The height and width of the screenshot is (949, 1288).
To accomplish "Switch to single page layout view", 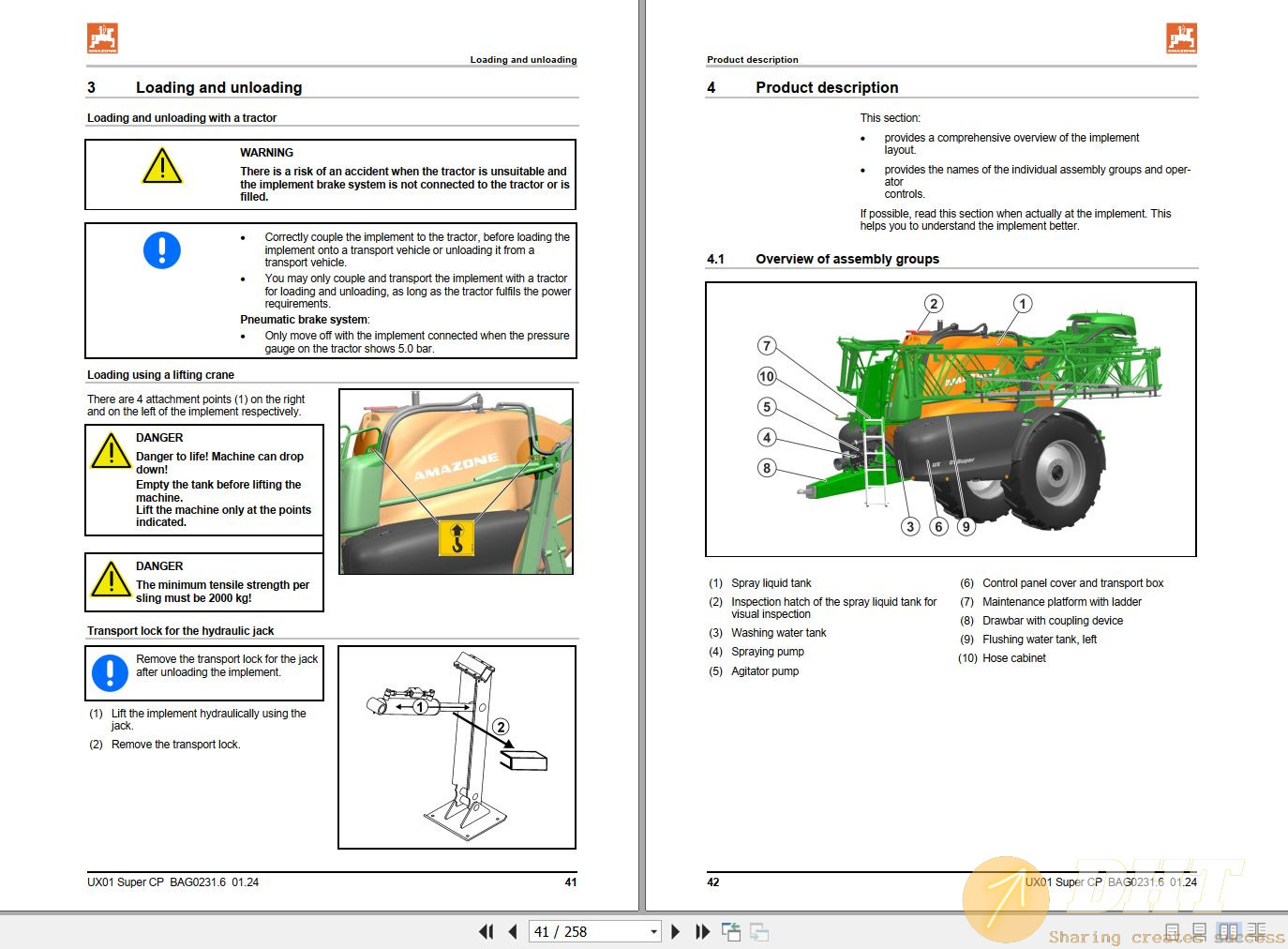I will [x=1172, y=930].
